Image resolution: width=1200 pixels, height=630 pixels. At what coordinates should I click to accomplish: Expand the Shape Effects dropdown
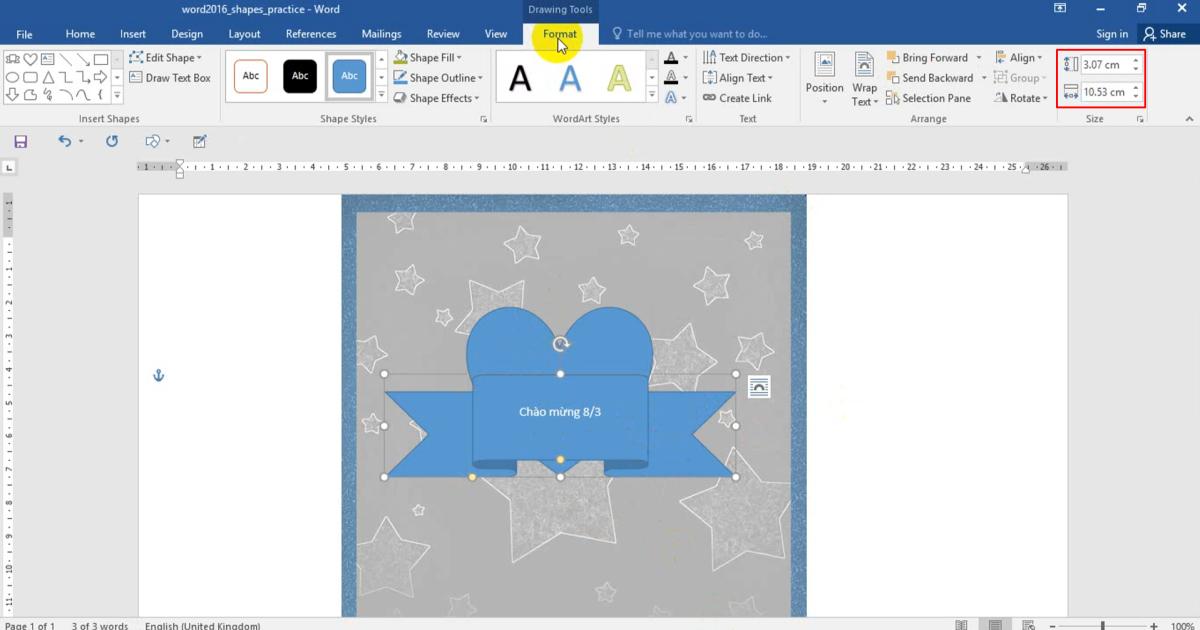436,98
